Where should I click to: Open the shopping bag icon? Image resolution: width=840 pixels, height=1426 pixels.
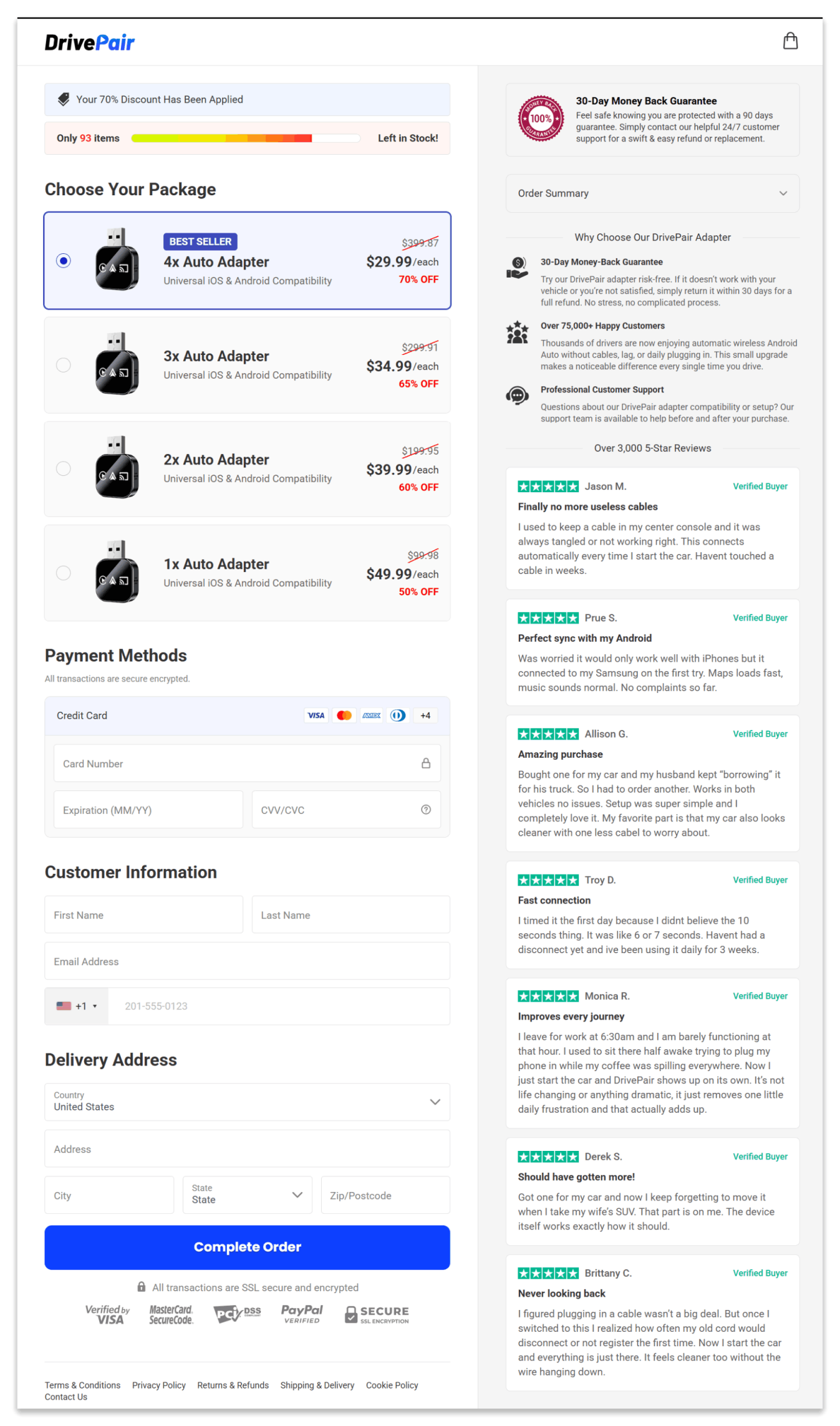click(790, 41)
